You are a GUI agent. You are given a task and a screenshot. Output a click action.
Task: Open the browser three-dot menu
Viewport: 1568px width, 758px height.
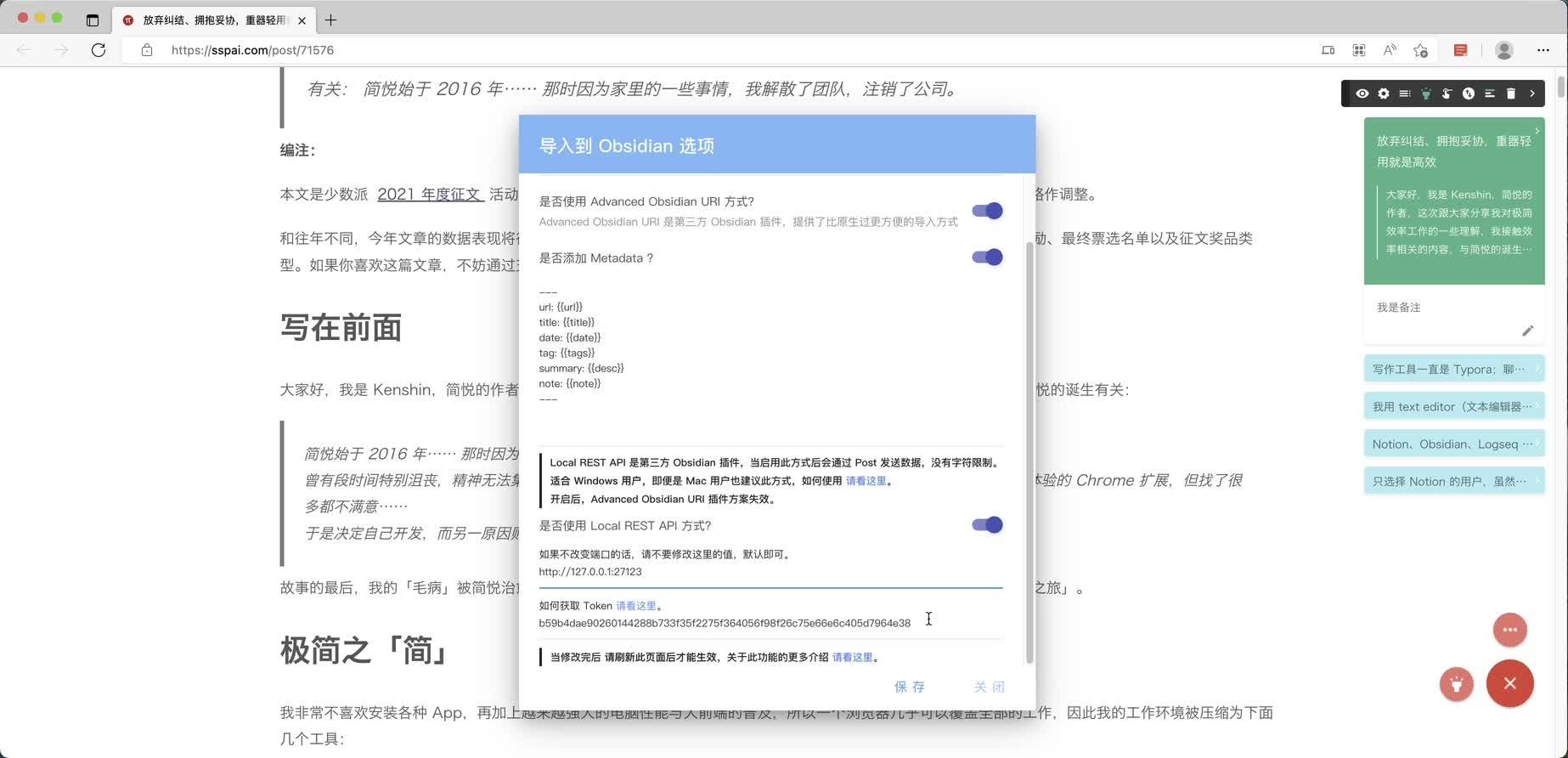[x=1543, y=50]
